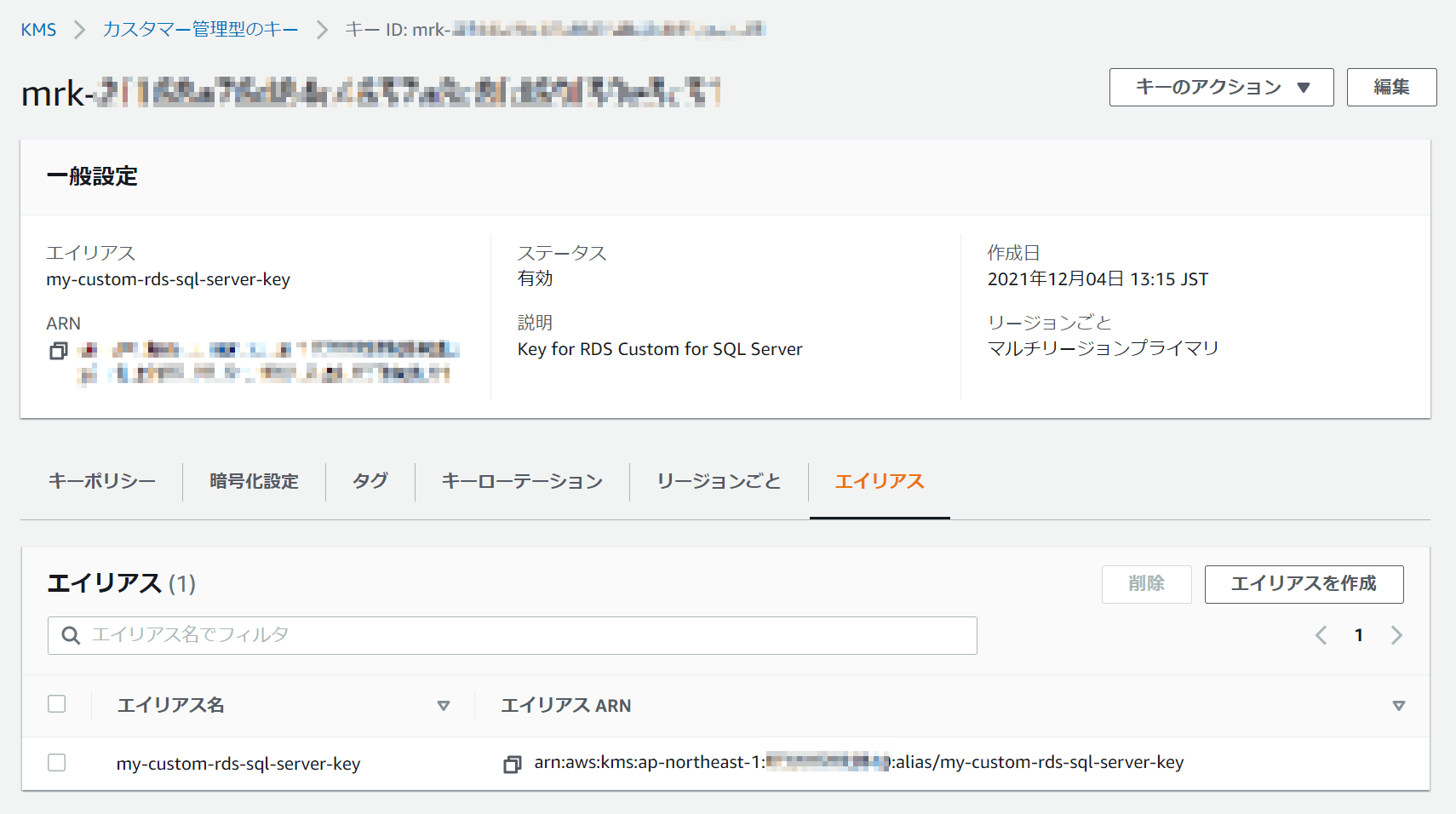Click the エイリアスを作成 button
Image resolution: width=1456 pixels, height=814 pixels.
[x=1303, y=584]
